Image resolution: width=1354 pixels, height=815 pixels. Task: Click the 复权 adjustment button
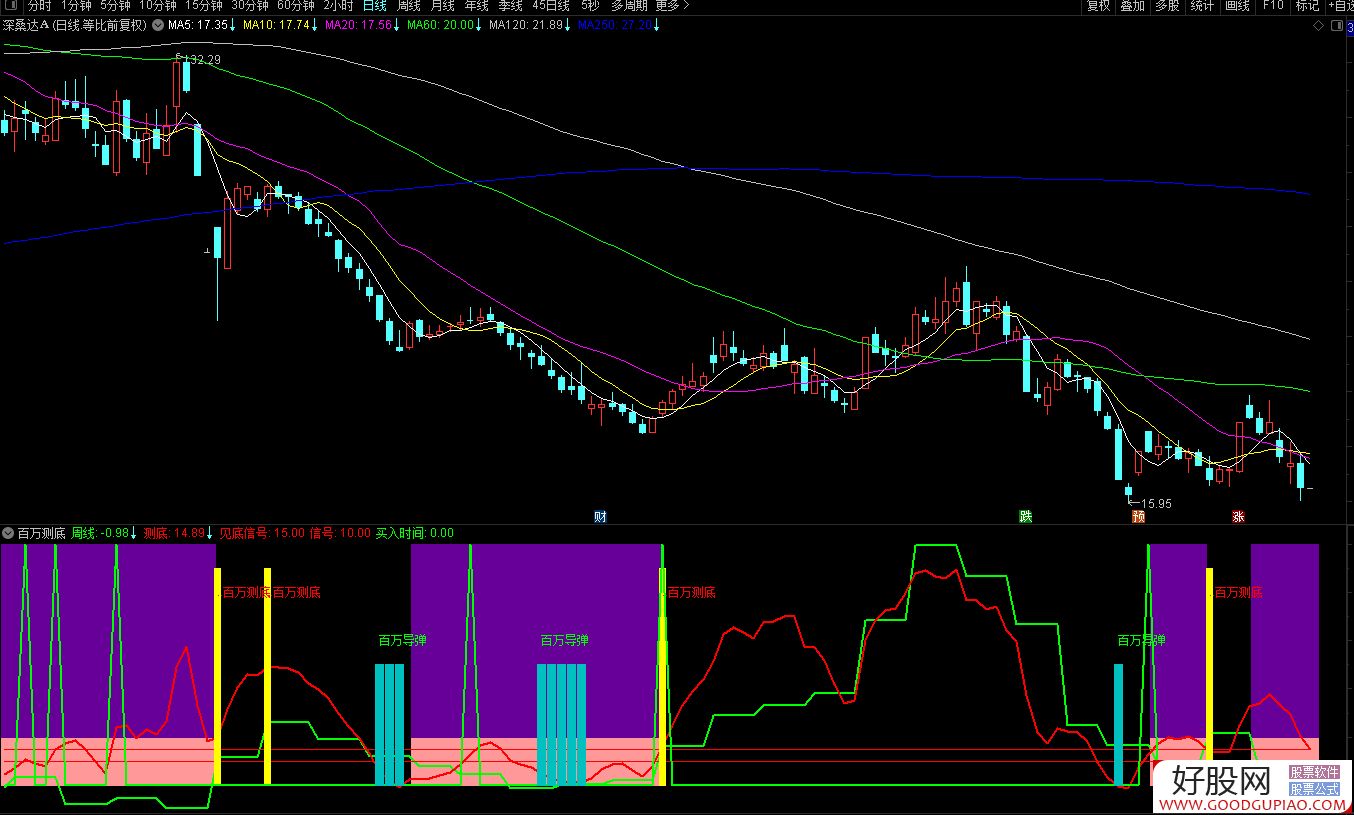point(1098,6)
